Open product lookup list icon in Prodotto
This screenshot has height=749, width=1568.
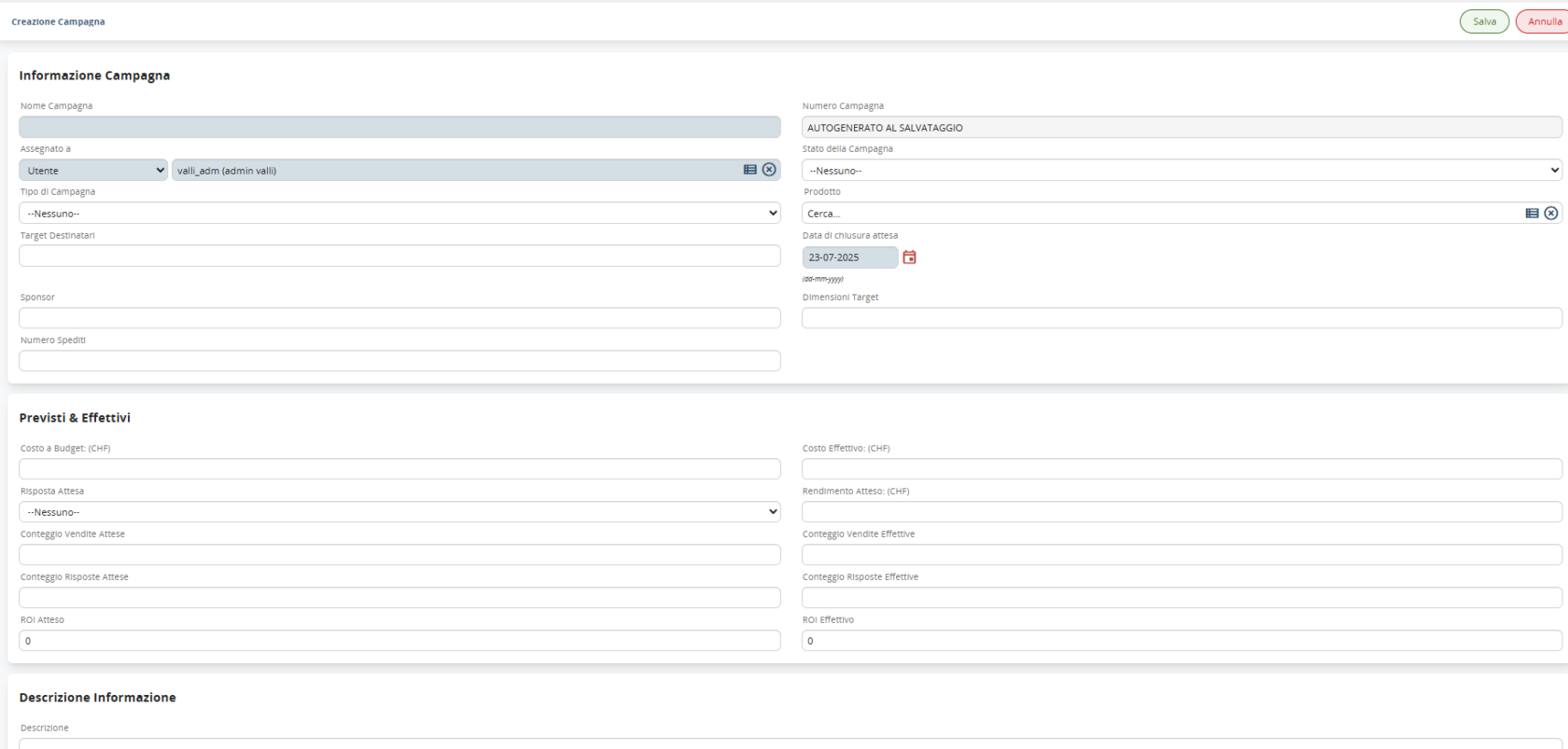[1532, 214]
